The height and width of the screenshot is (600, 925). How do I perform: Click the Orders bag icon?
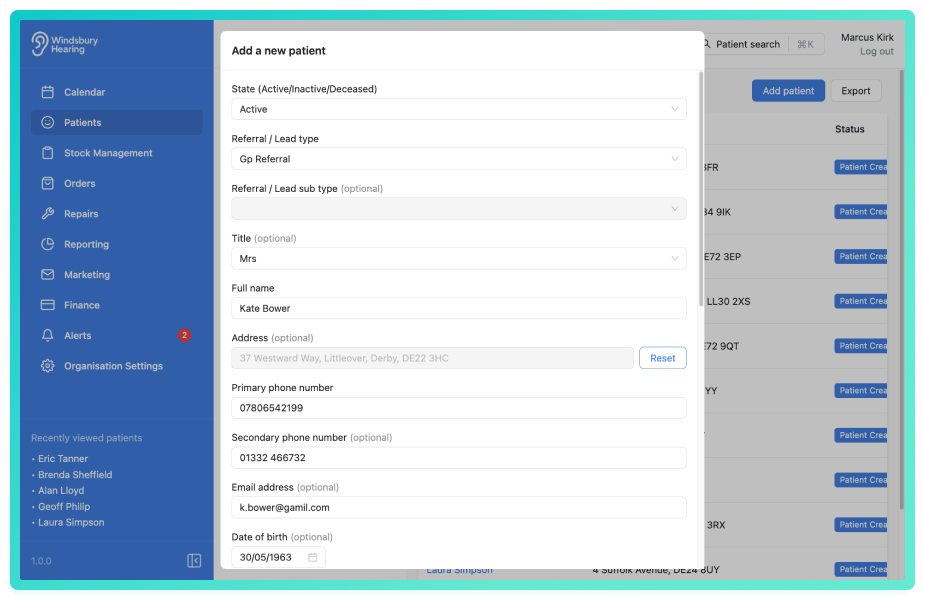tap(48, 183)
